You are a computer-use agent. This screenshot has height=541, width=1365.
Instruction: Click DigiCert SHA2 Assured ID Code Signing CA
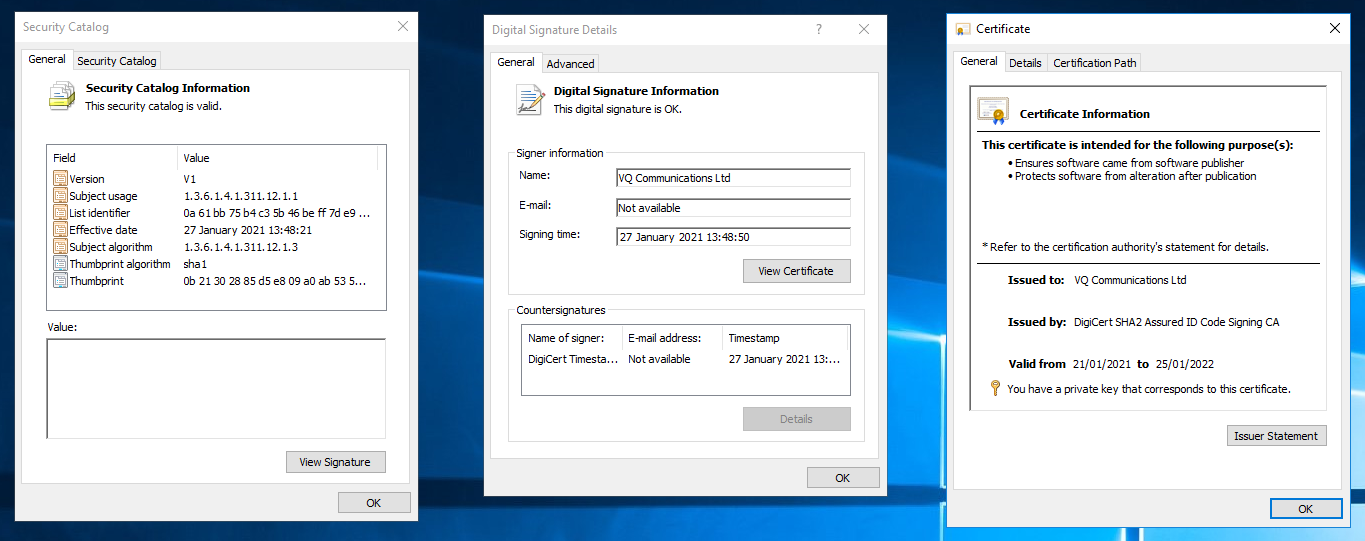point(1176,322)
